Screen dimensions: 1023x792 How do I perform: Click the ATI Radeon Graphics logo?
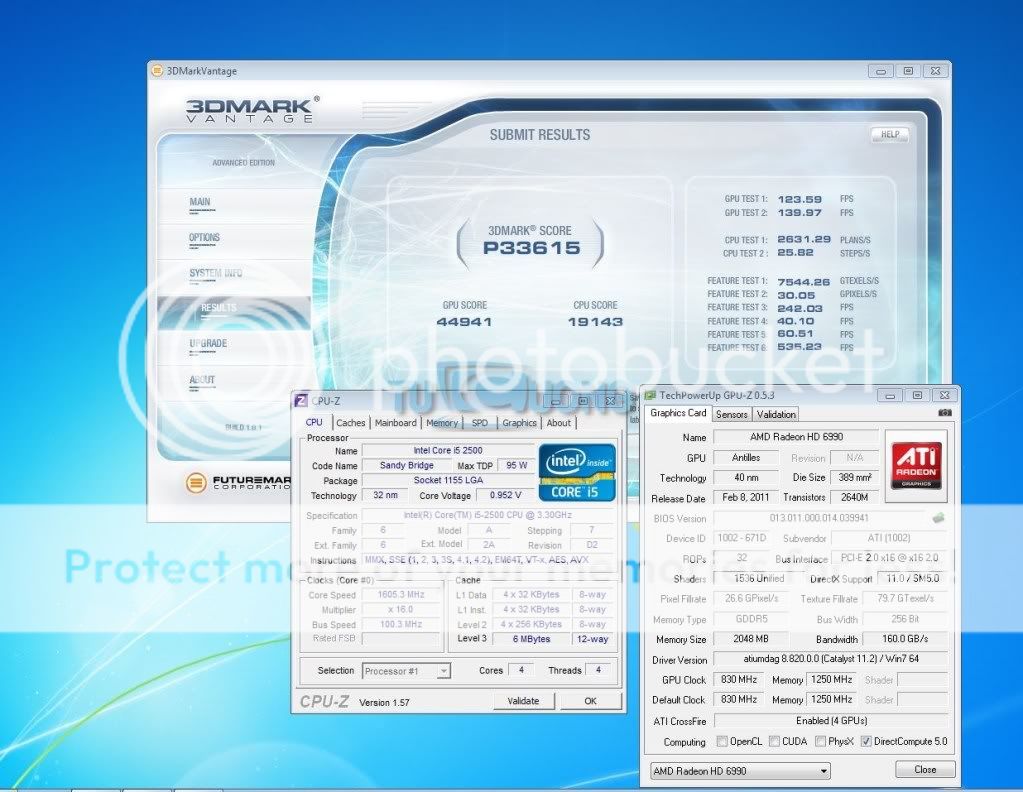pyautogui.click(x=916, y=465)
